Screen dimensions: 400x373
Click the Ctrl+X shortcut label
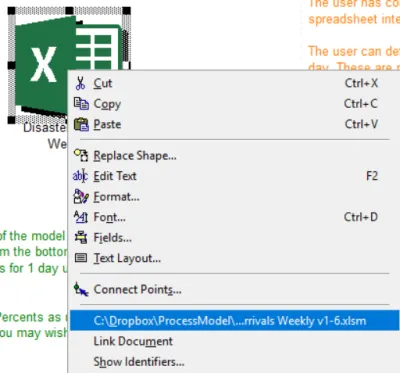coord(361,83)
